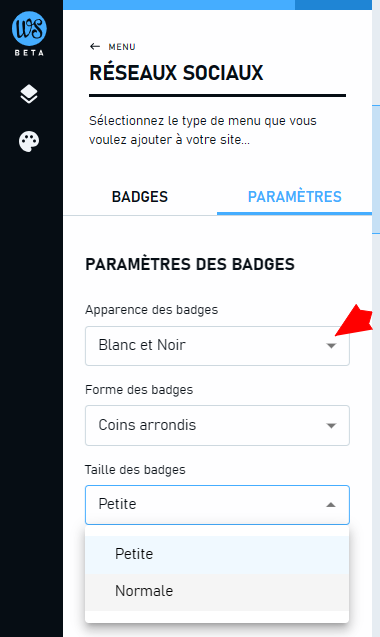Click the PARAMÈTRES DES BADGES section title
The width and height of the screenshot is (380, 637).
tap(190, 264)
